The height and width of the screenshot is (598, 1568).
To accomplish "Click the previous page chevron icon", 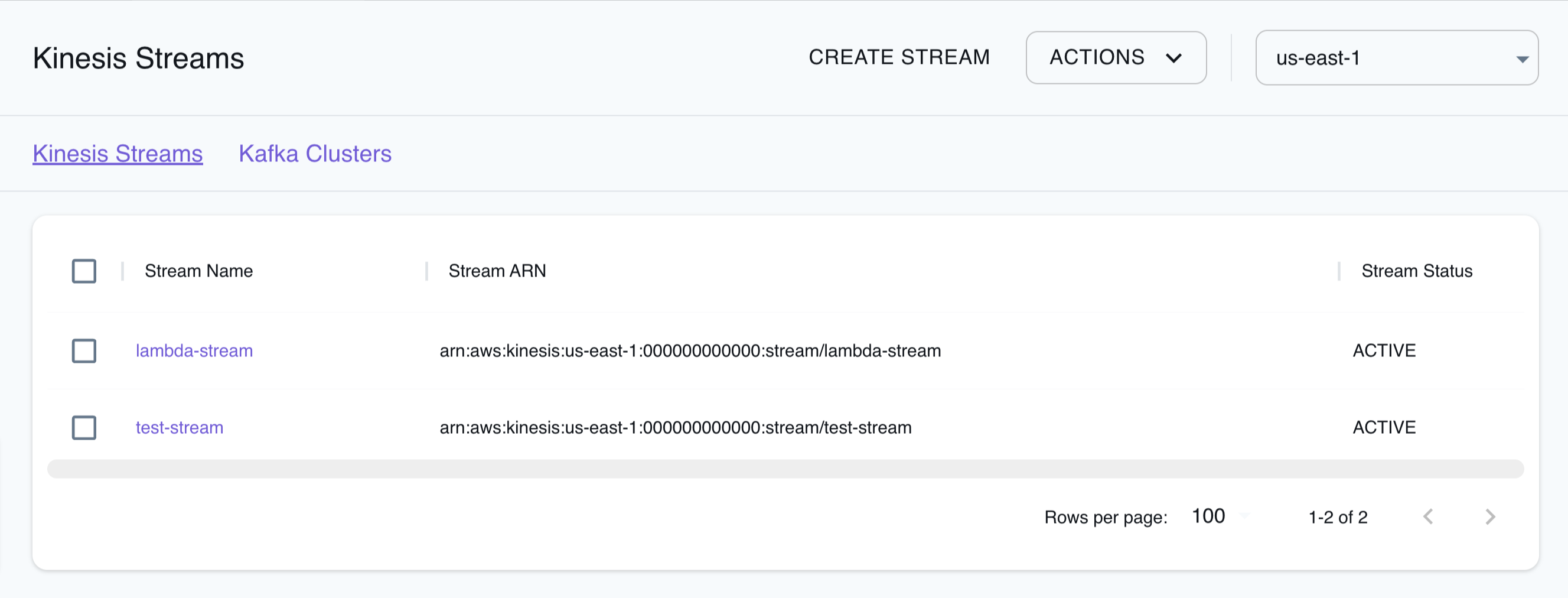I will pos(1429,516).
